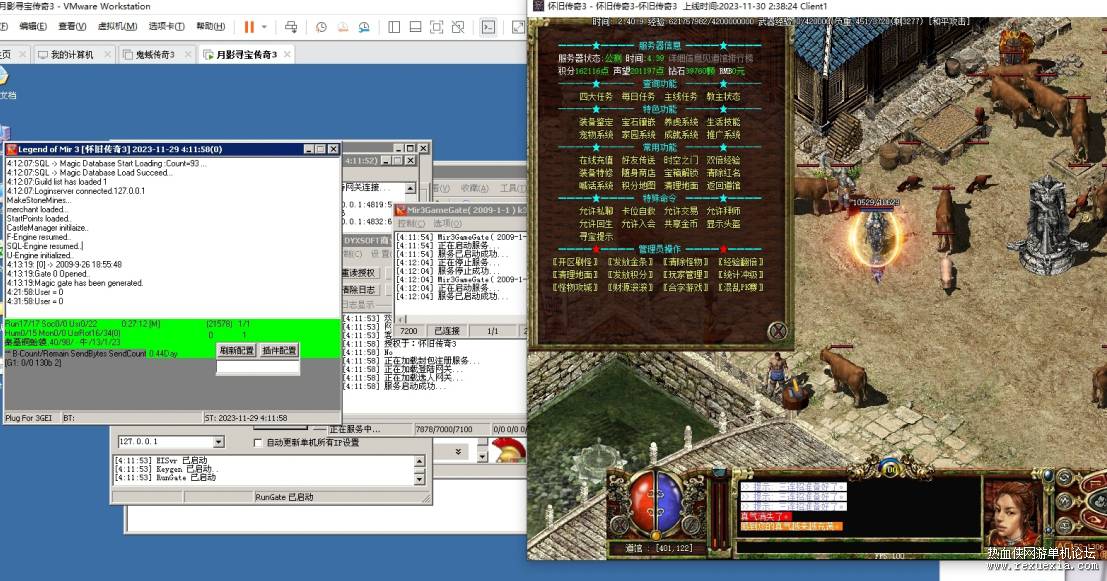Image resolution: width=1107 pixels, height=581 pixels.
Task: Toggle 允许回生 command
Action: coord(596,224)
